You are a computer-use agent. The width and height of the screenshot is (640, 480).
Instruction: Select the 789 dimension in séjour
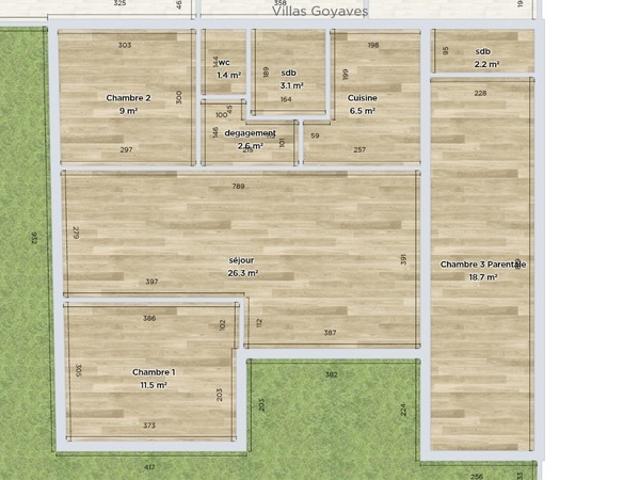click(238, 186)
